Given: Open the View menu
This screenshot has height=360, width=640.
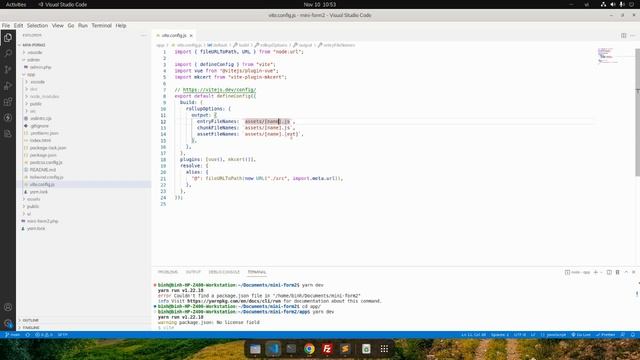Looking at the screenshot, I should (58, 25).
